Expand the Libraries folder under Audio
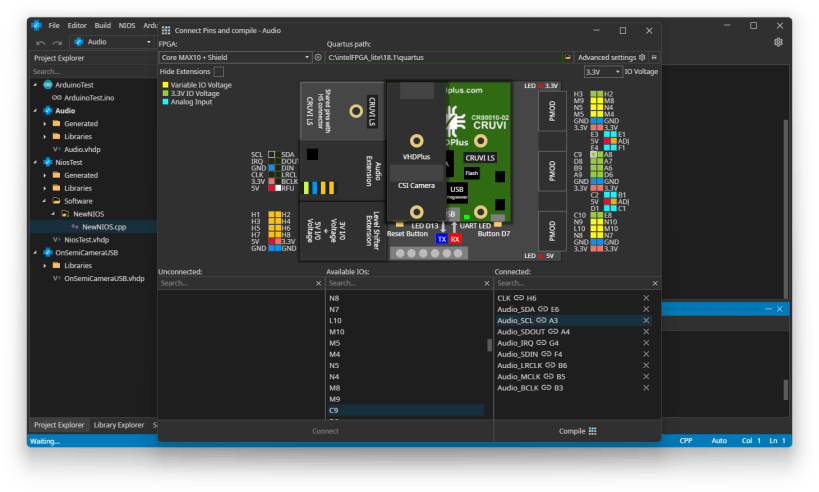This screenshot has height=492, width=819. (x=44, y=137)
